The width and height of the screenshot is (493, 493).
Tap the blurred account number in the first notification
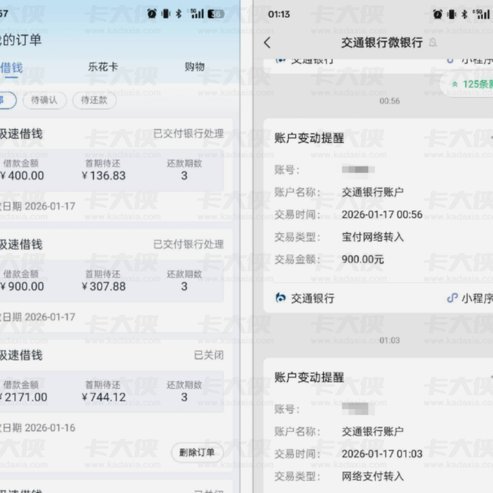click(x=358, y=170)
